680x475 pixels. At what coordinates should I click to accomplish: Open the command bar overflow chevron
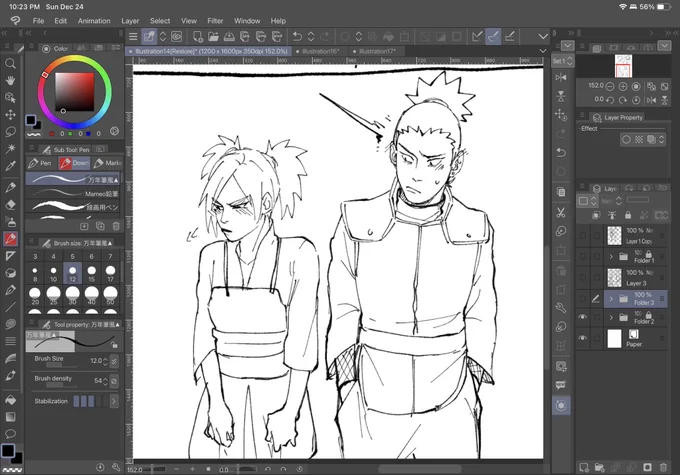(x=543, y=36)
